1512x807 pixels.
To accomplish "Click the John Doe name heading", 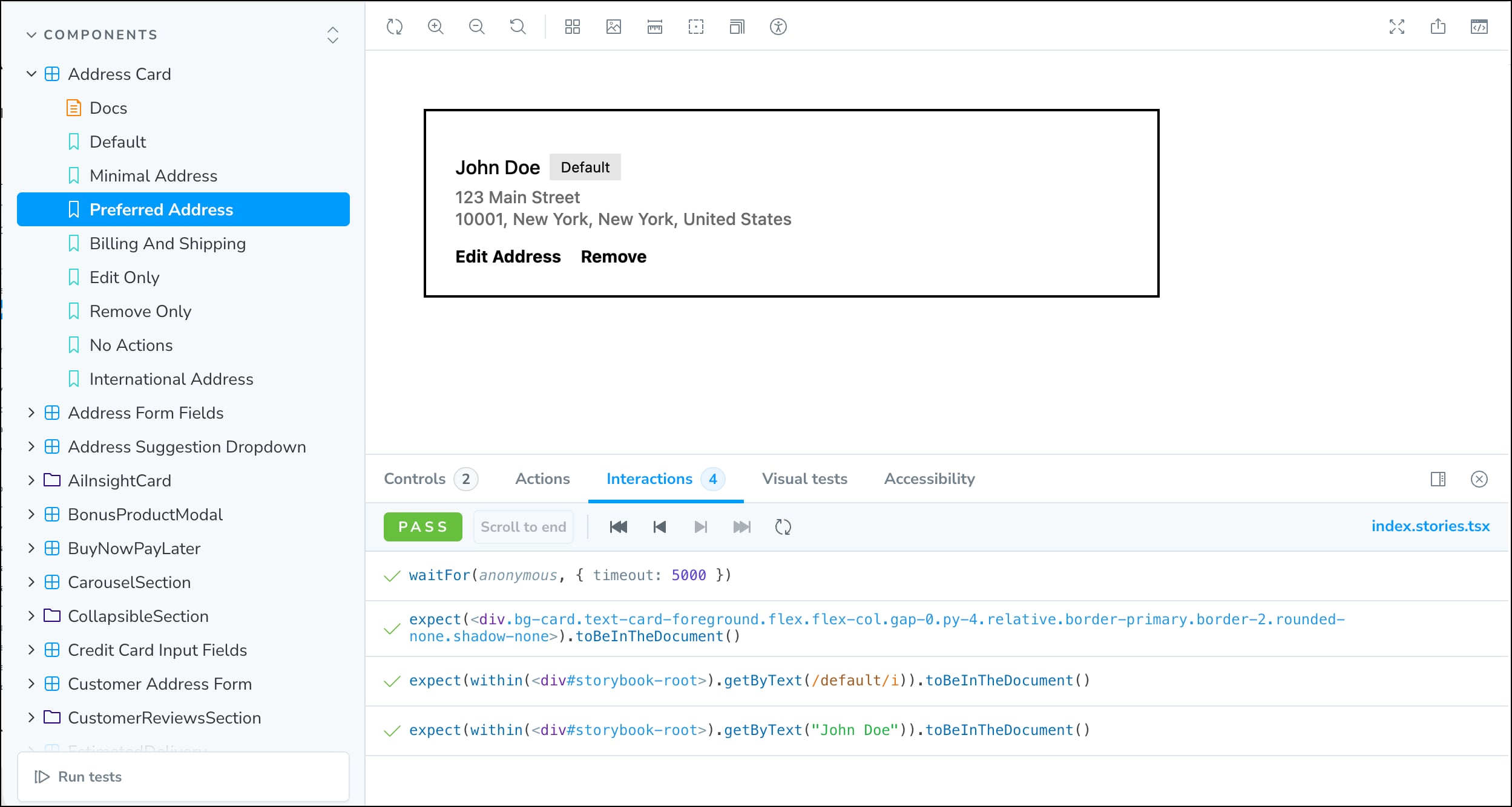I will 498,168.
